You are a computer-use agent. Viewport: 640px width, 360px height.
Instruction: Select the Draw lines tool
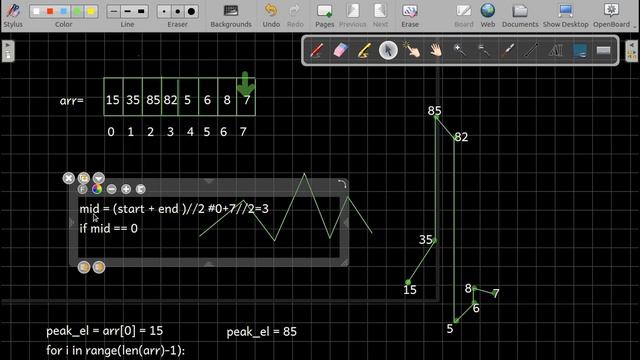(531, 51)
